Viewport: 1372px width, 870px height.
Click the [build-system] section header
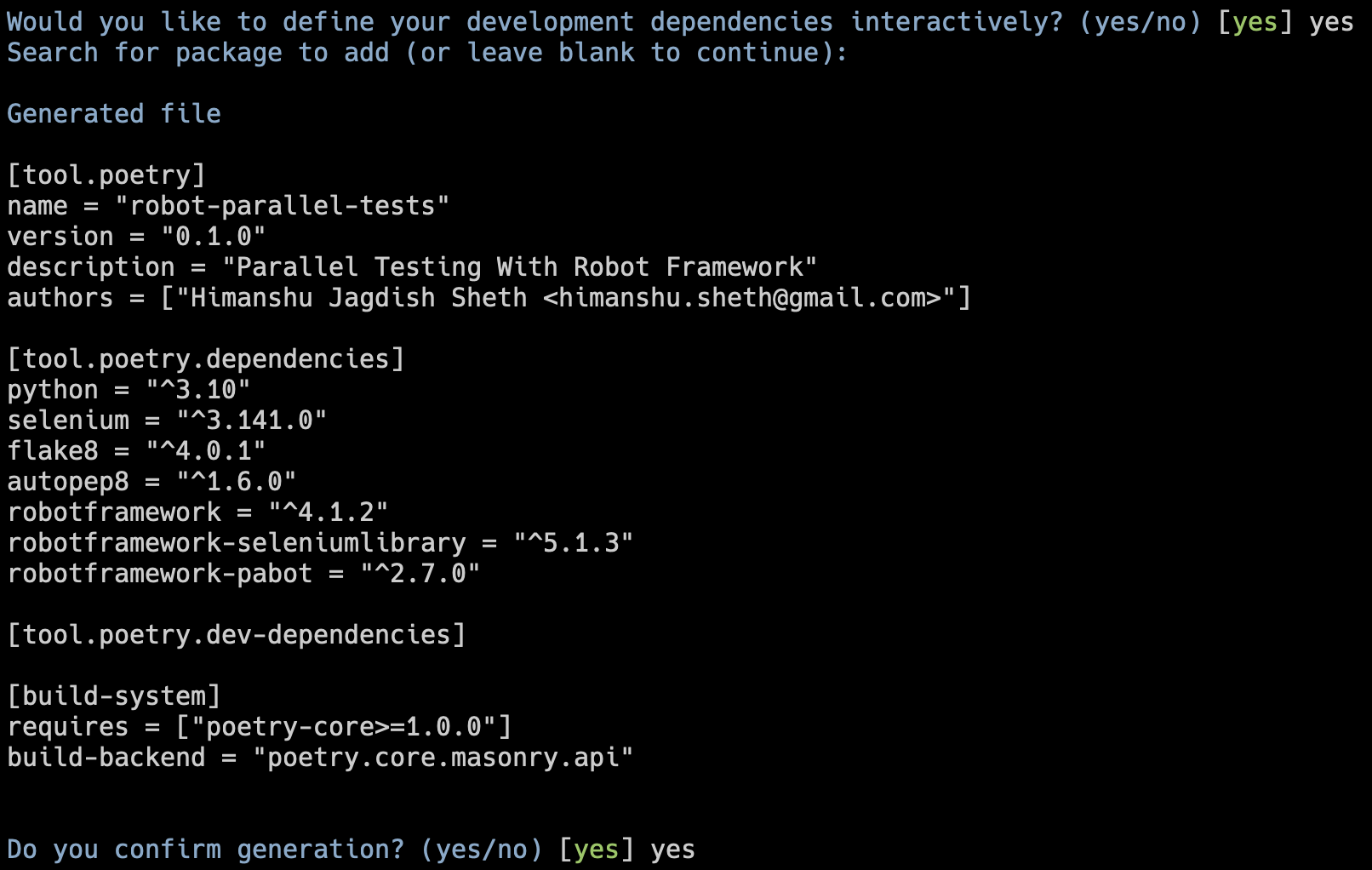tap(114, 696)
